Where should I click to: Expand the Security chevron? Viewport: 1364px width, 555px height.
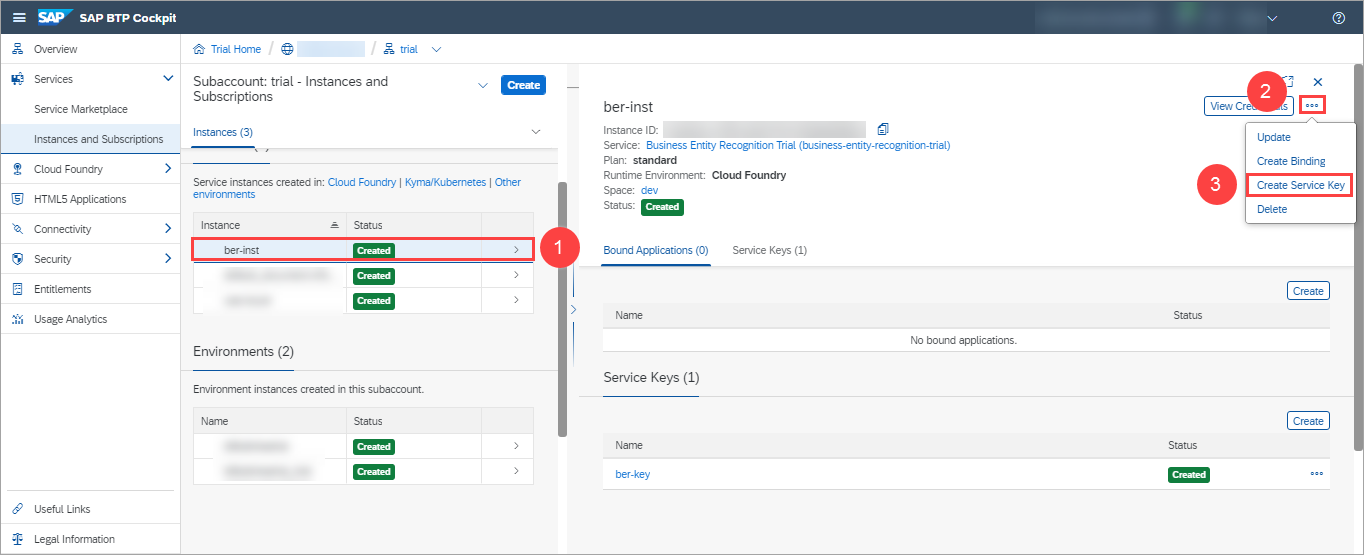click(x=167, y=259)
